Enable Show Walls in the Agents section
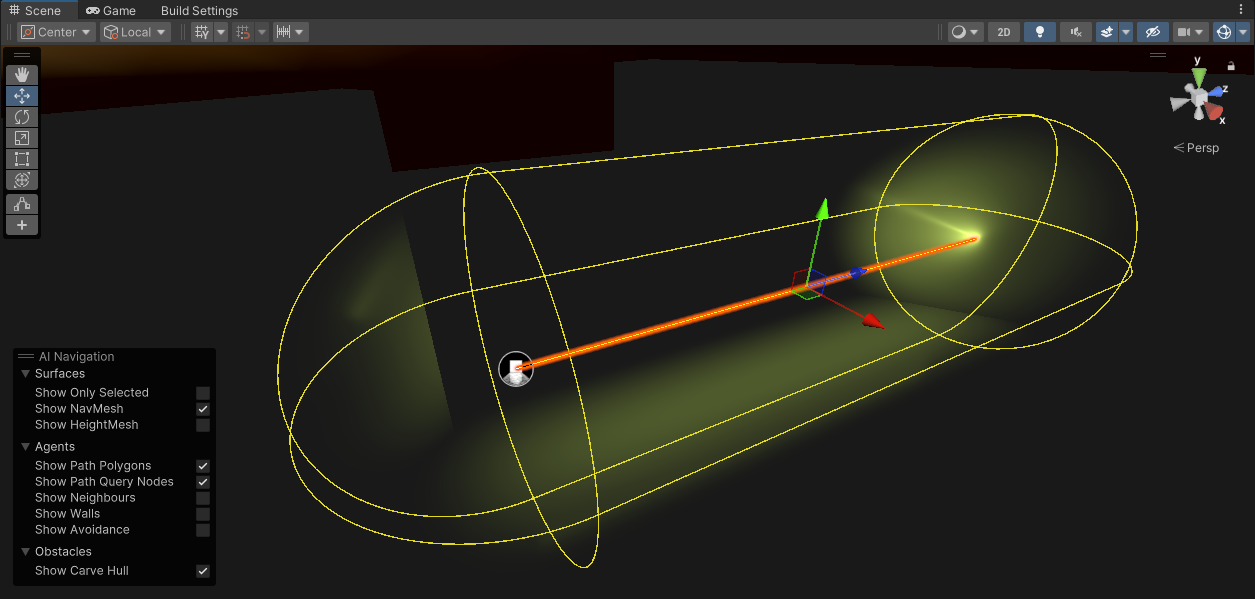This screenshot has width=1255, height=599. pyautogui.click(x=203, y=513)
